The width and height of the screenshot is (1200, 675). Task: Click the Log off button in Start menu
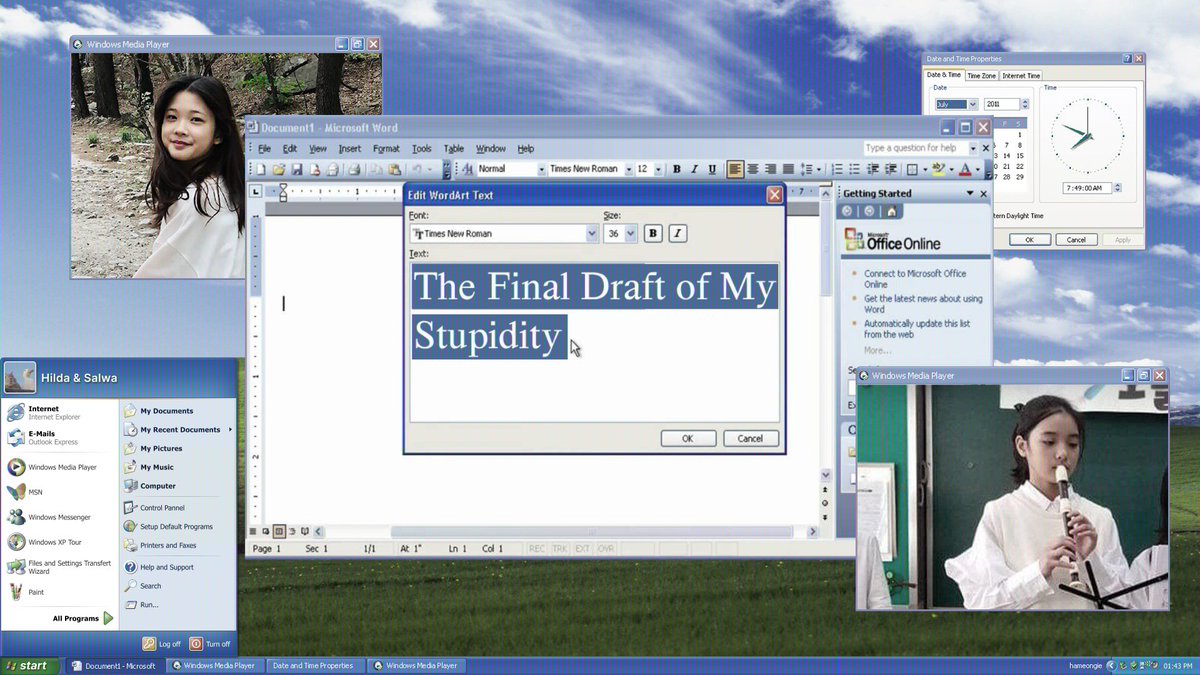(162, 644)
